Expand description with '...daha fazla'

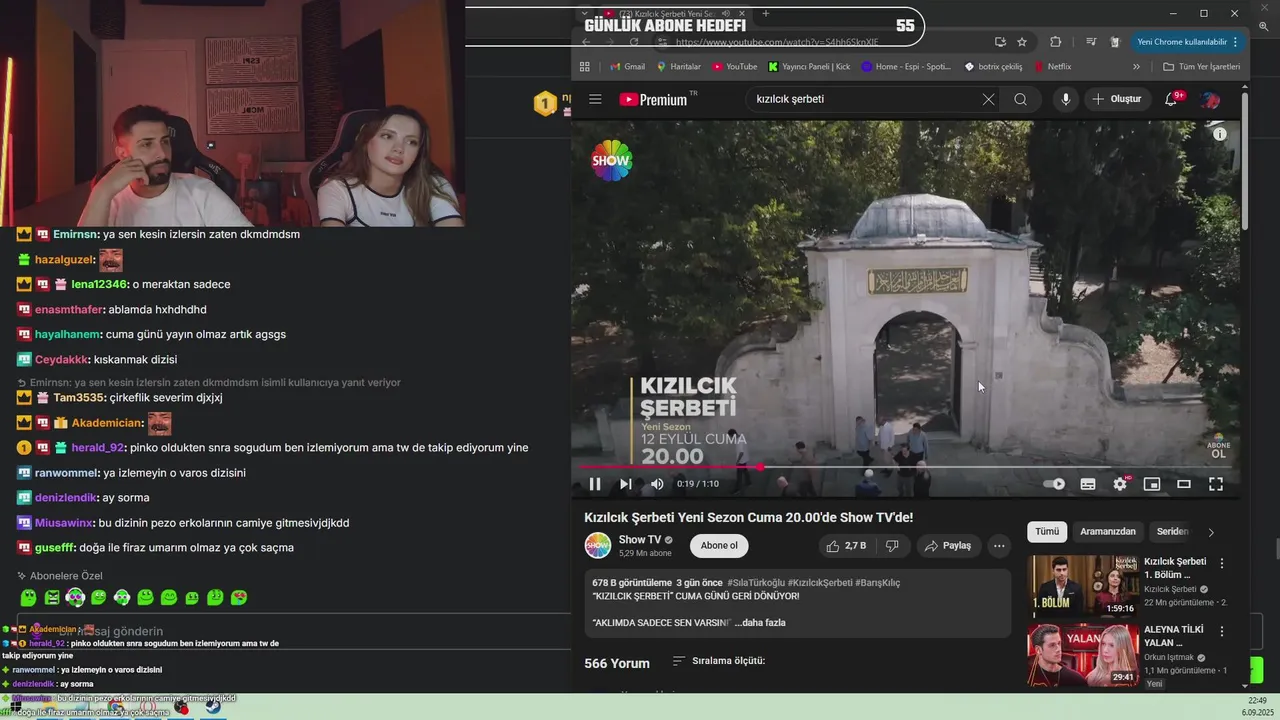[x=760, y=623]
